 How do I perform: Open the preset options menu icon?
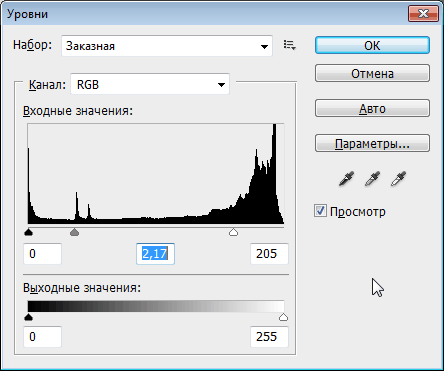coord(289,45)
